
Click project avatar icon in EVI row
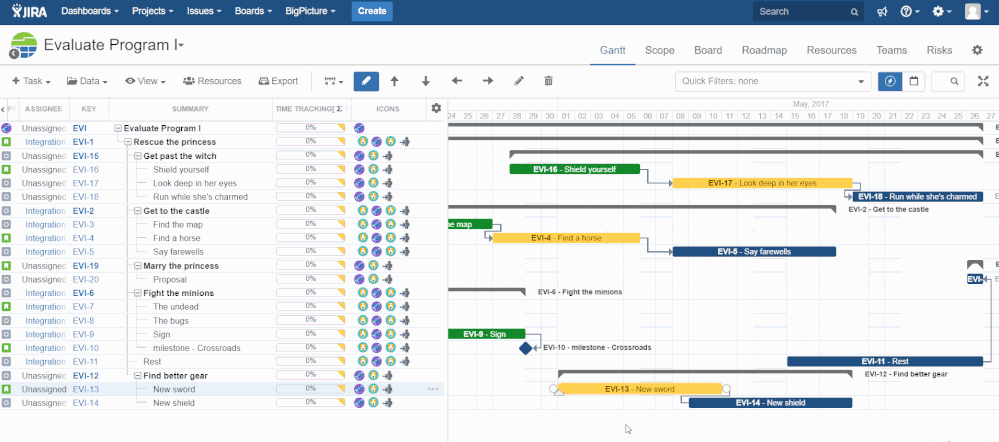359,128
